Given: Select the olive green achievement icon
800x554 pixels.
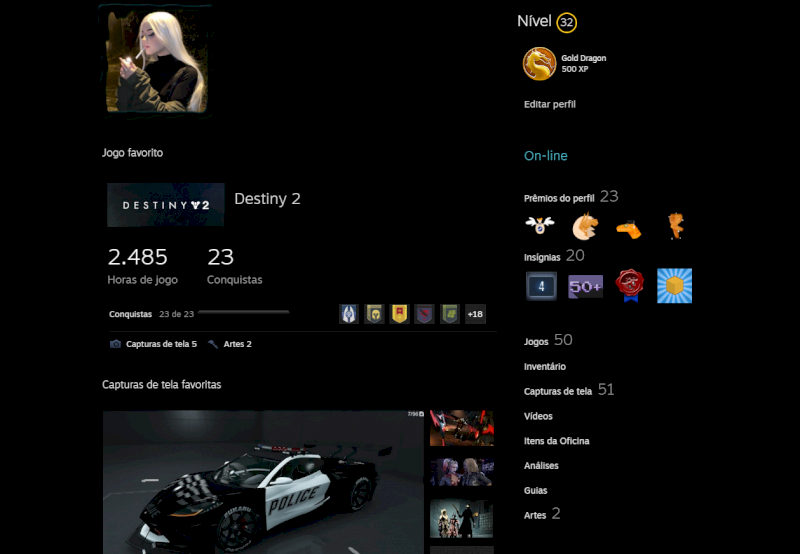Looking at the screenshot, I should point(449,314).
